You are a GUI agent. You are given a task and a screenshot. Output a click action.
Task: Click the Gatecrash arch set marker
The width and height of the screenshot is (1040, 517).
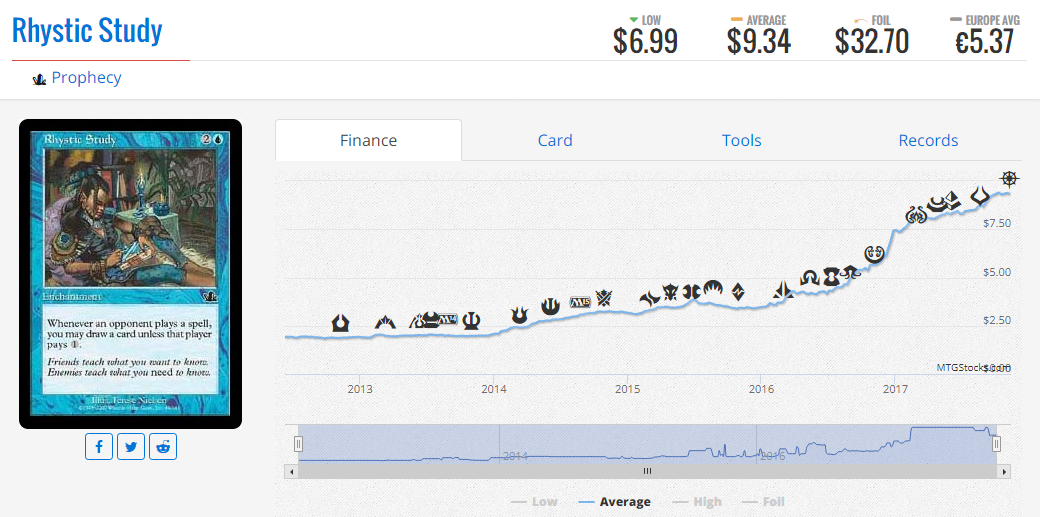click(x=385, y=324)
